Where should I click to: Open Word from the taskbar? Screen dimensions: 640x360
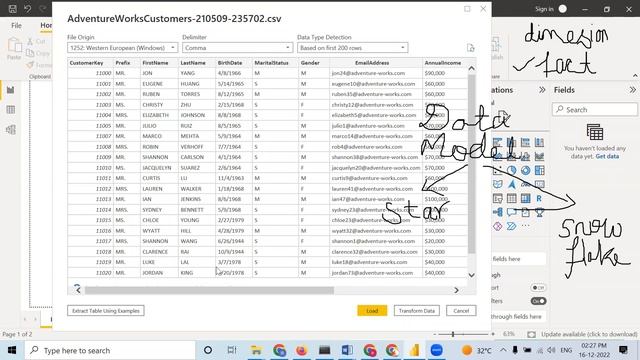pyautogui.click(x=347, y=350)
